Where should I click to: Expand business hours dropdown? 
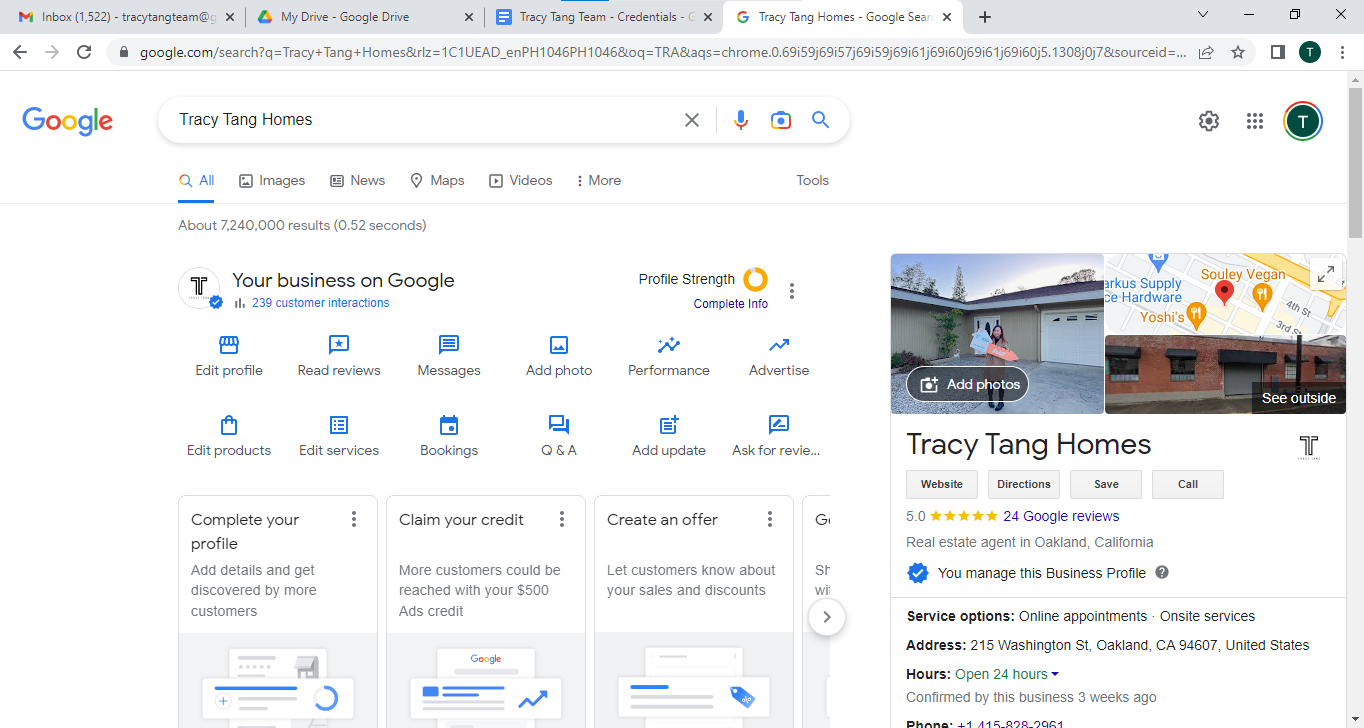[x=1054, y=674]
